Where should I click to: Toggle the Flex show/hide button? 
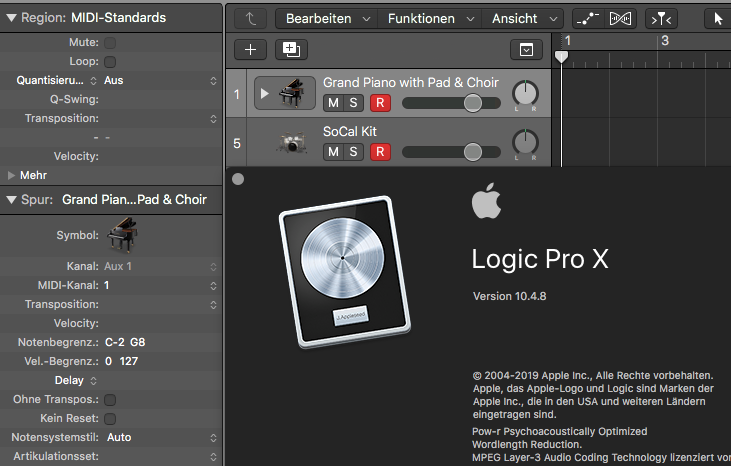621,19
